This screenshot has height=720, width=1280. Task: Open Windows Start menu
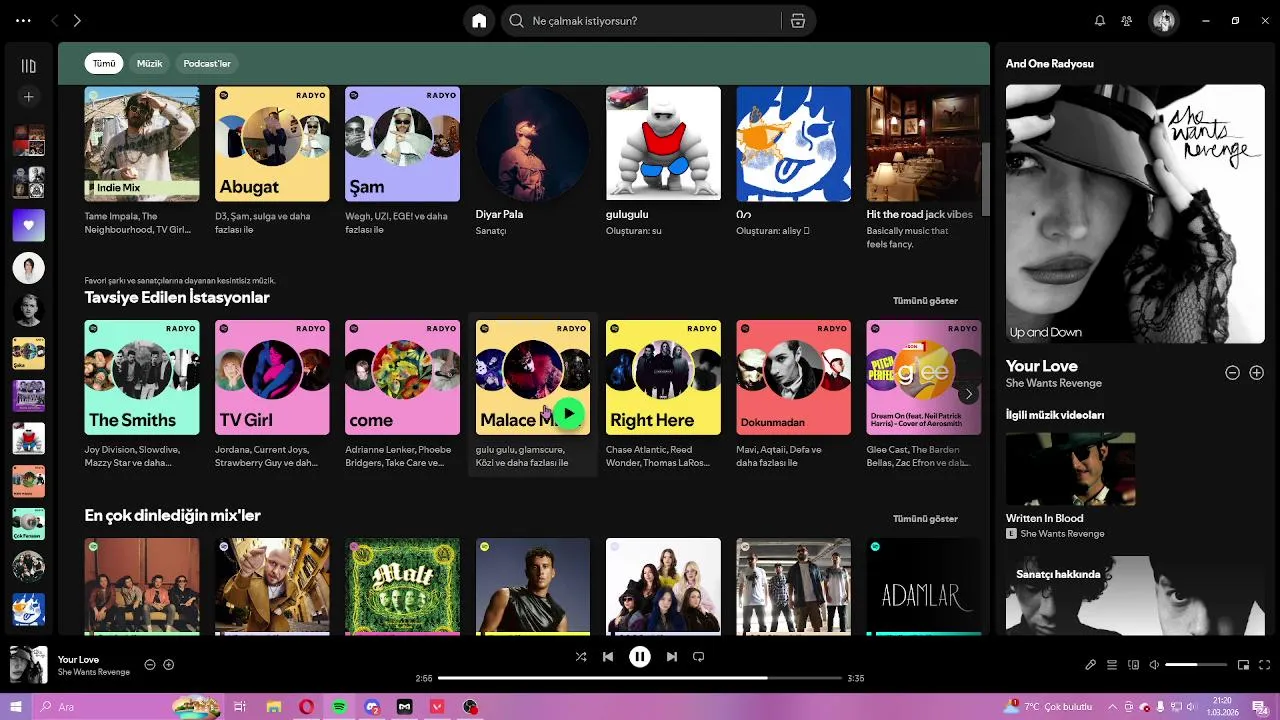click(x=16, y=707)
